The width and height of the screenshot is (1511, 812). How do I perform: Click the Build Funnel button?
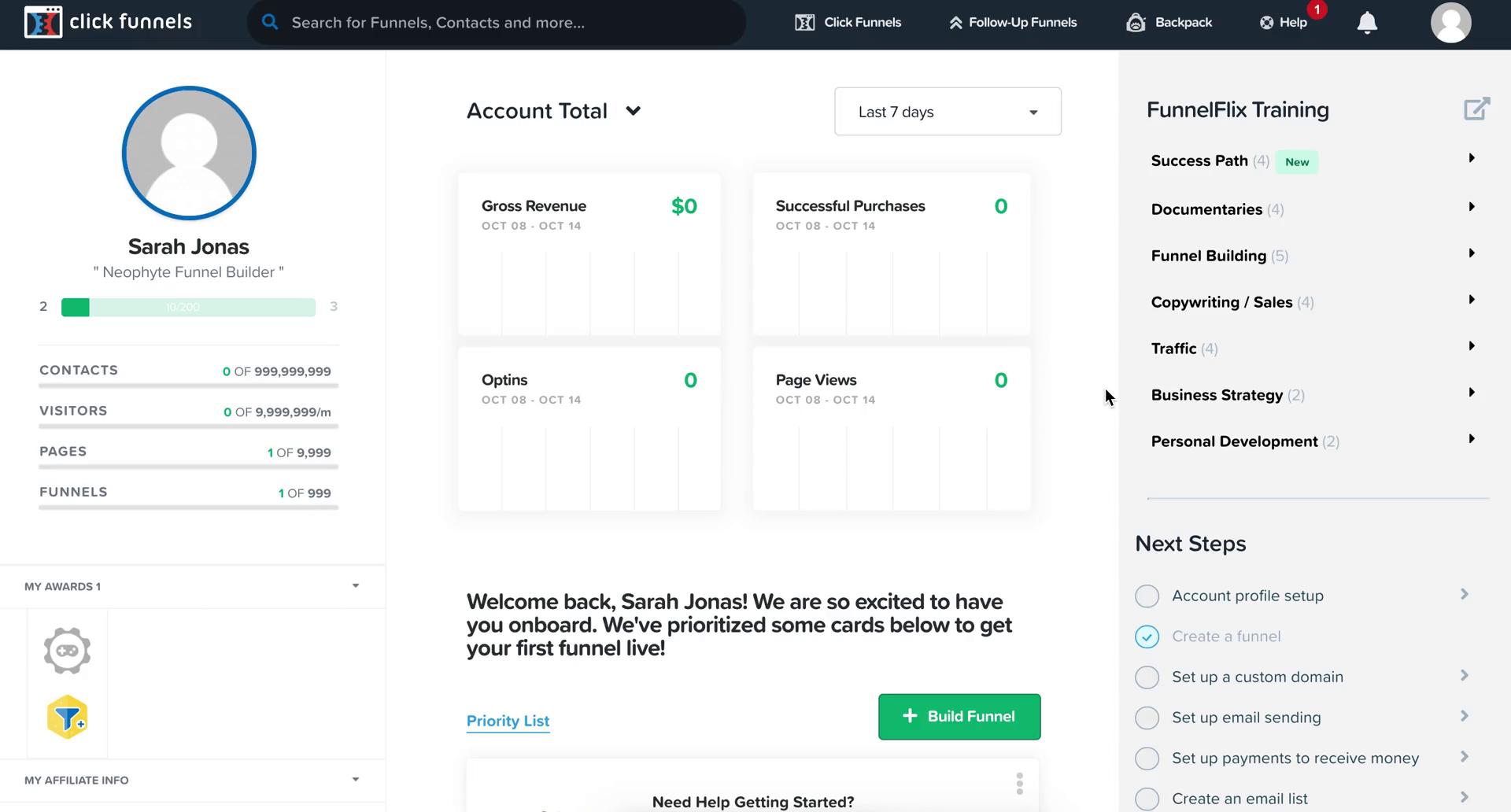959,717
